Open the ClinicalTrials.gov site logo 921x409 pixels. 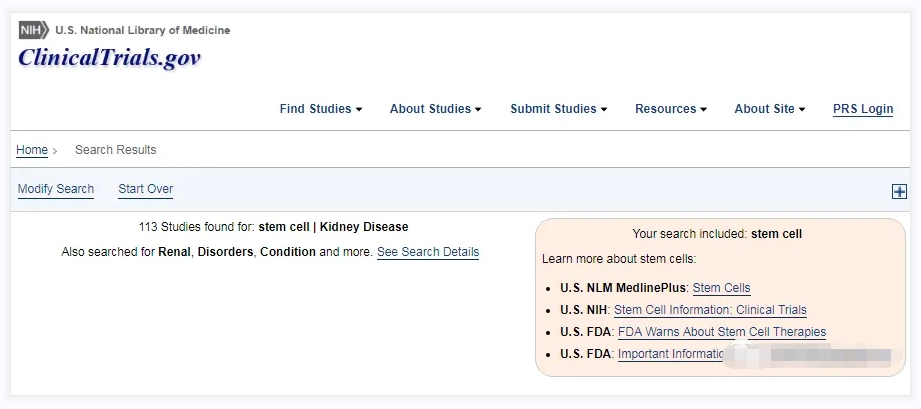point(109,58)
